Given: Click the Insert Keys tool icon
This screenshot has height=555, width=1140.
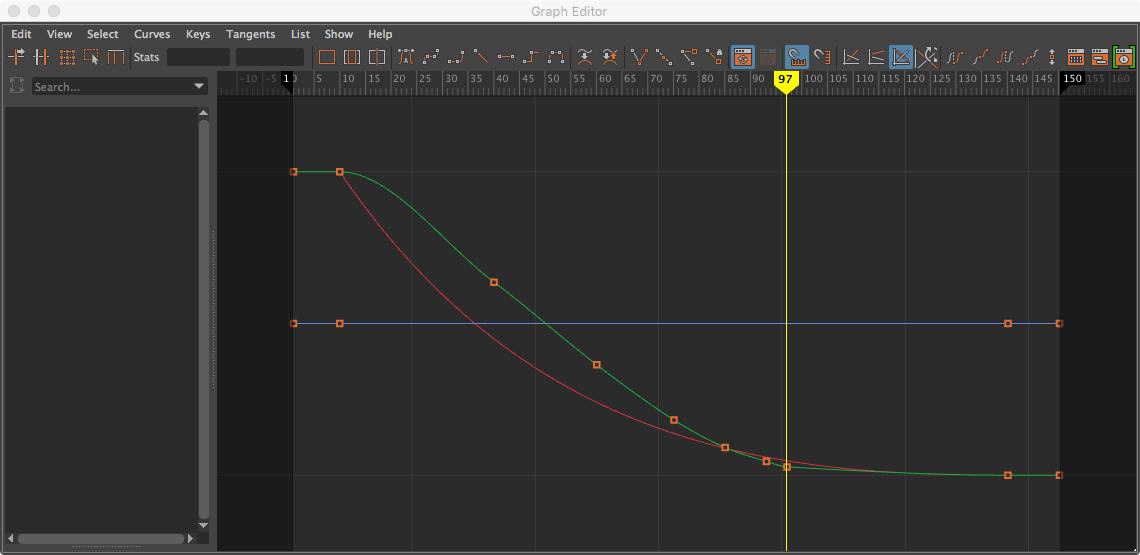Looking at the screenshot, I should click(x=42, y=57).
